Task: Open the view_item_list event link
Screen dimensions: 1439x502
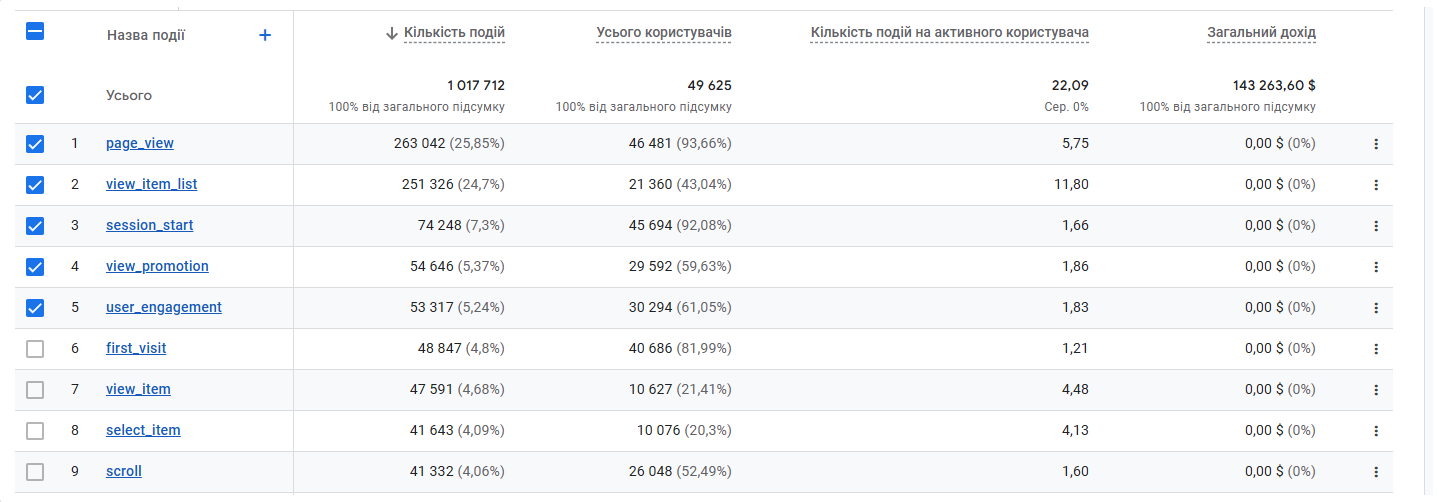Action: 152,185
